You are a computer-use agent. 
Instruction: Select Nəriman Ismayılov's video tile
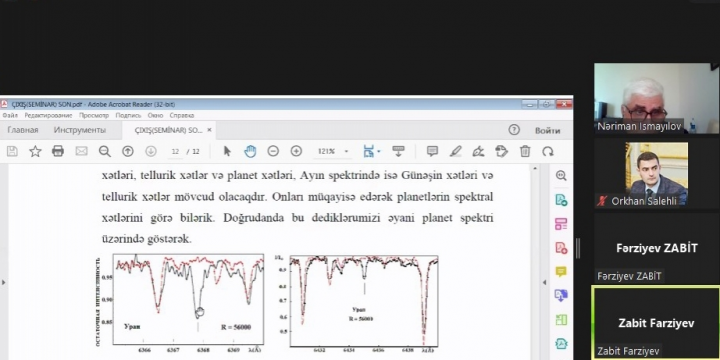(x=656, y=98)
